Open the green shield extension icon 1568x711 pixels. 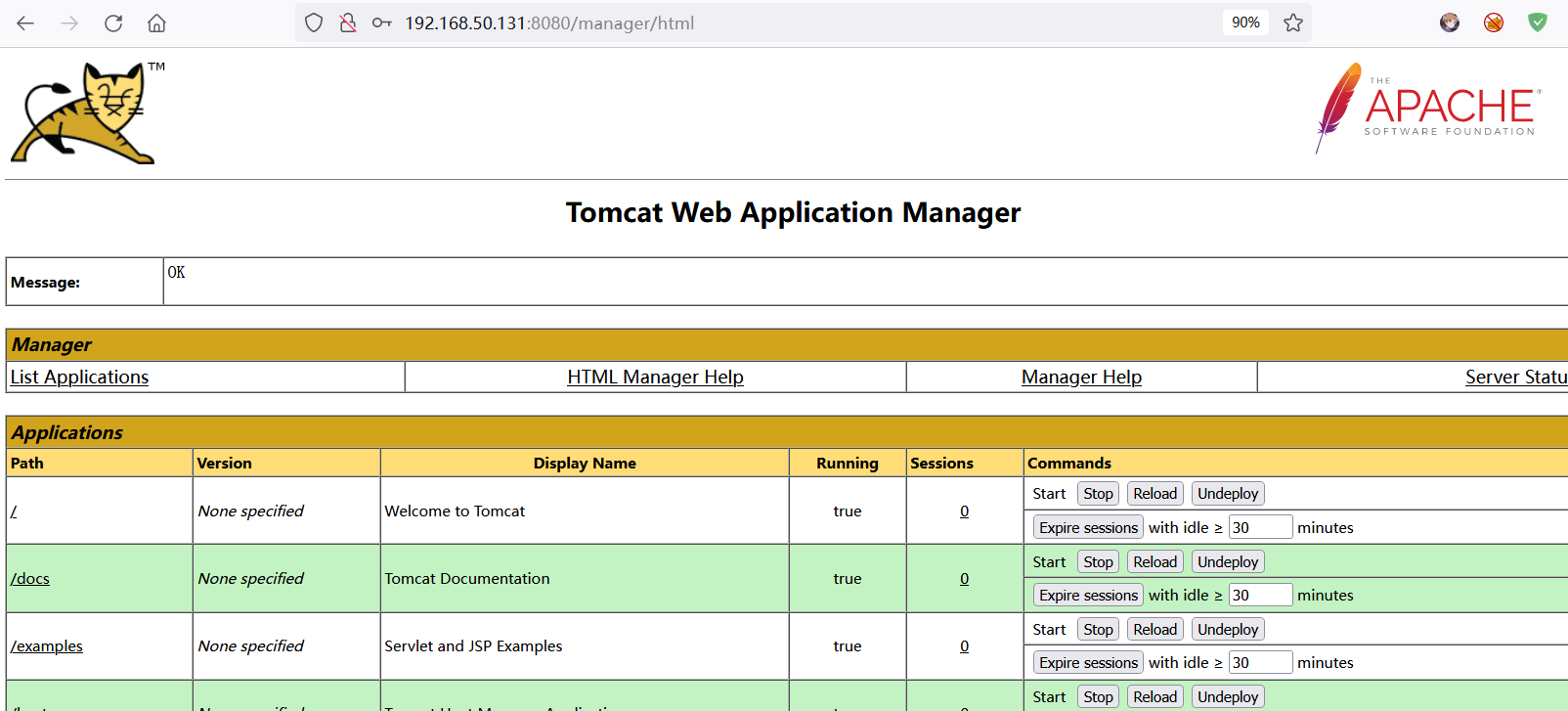pos(1538,22)
